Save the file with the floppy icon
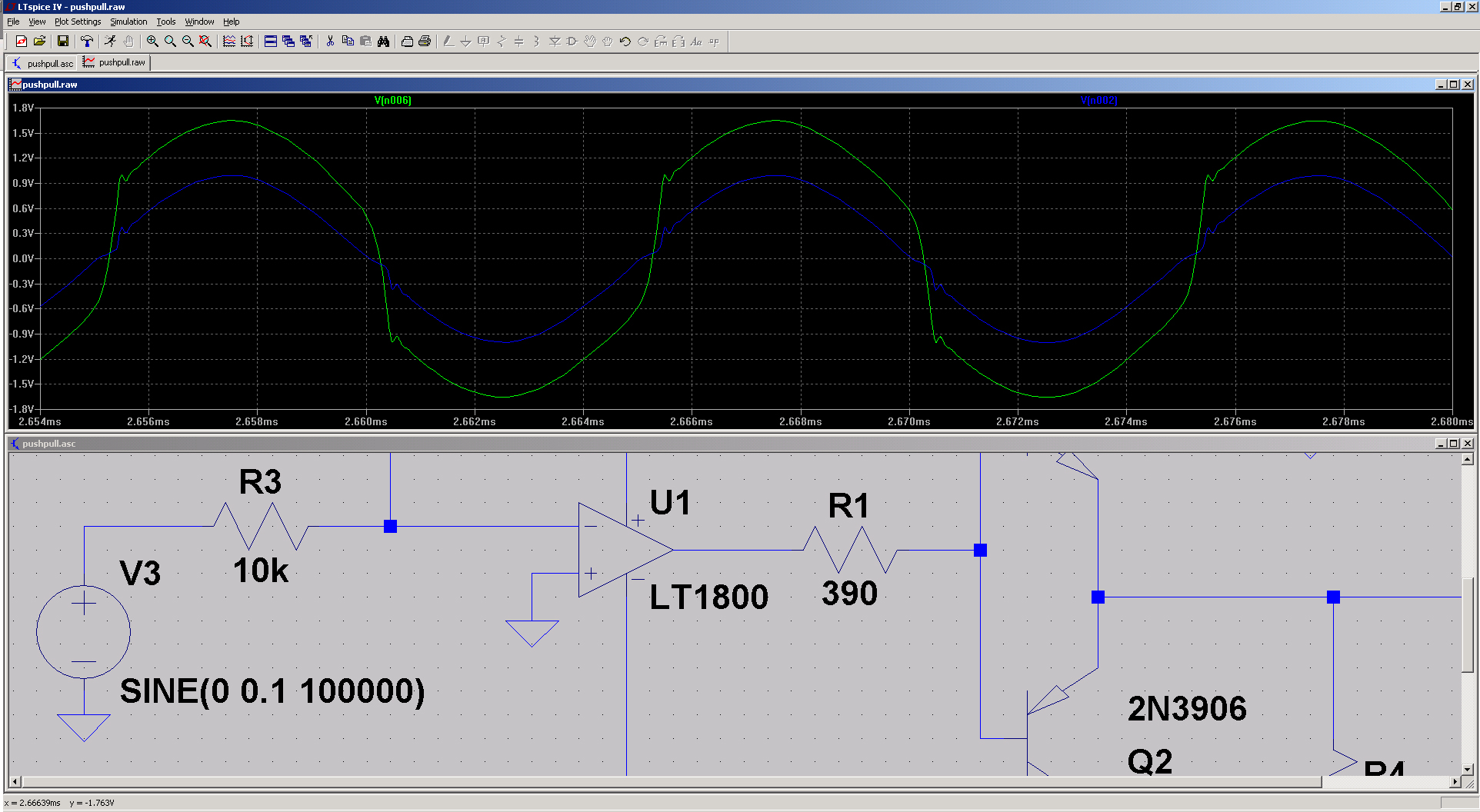The width and height of the screenshot is (1480, 812). point(63,42)
